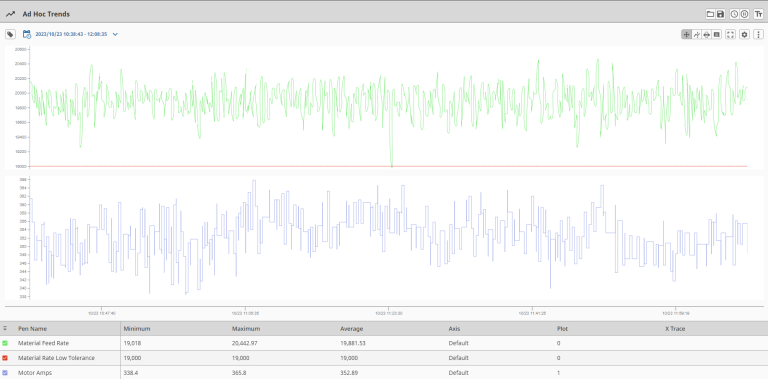Image resolution: width=768 pixels, height=379 pixels.
Task: Toggle the green Material Feed Rate pen checkbox
Action: (5, 343)
